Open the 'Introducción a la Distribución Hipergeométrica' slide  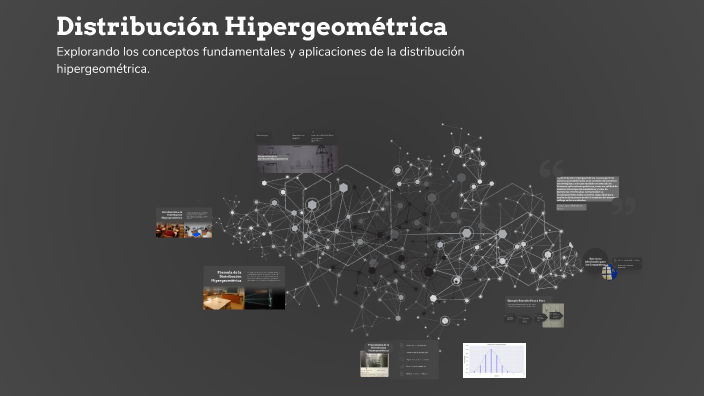point(184,223)
